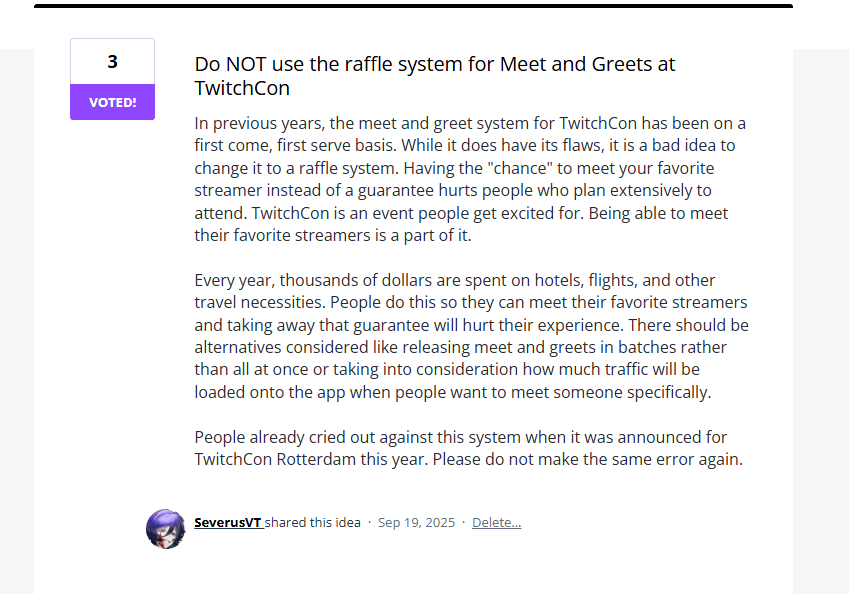Open the SeverusVT username link
This screenshot has height=594, width=849.
tap(228, 523)
